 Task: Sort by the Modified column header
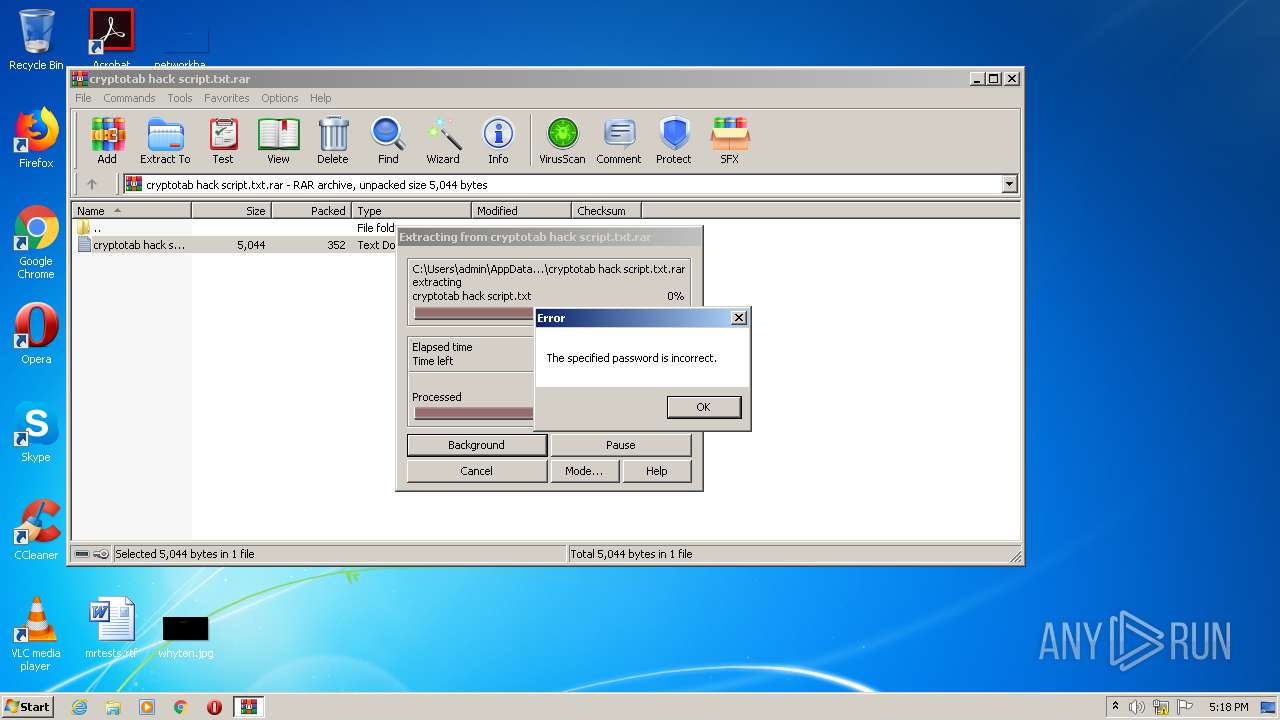(x=521, y=211)
